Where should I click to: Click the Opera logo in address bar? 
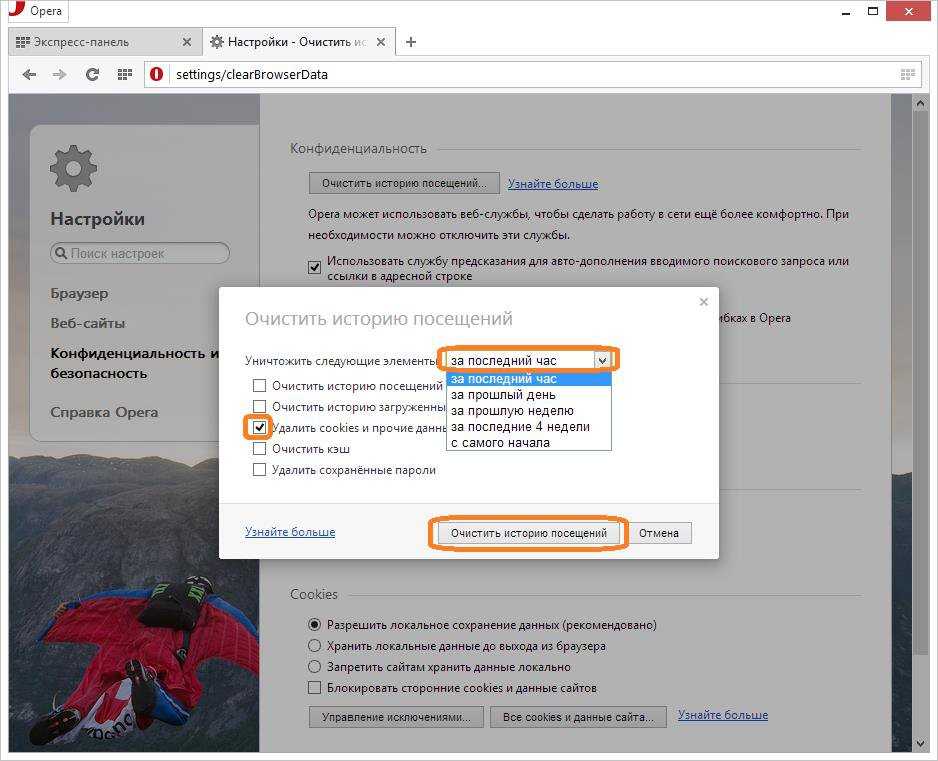pos(156,74)
